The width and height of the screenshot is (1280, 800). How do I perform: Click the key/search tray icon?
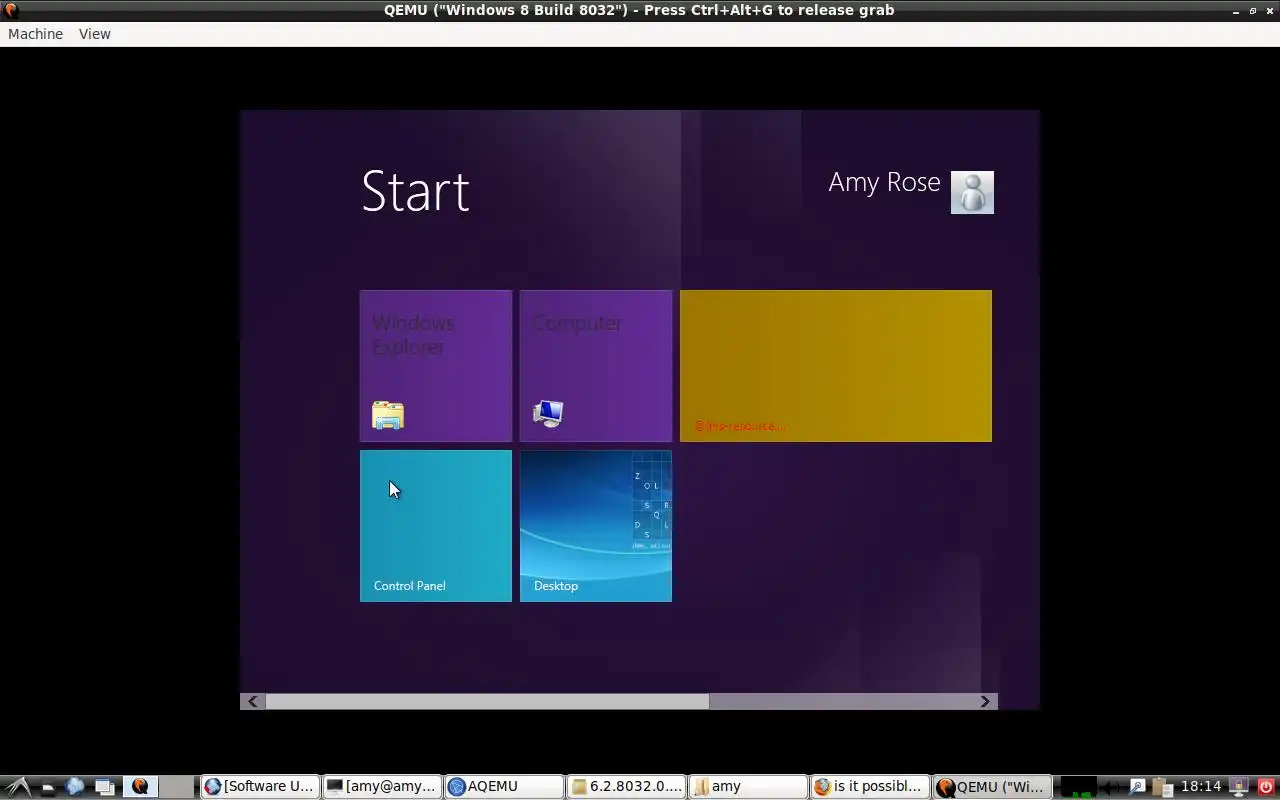(x=1137, y=787)
